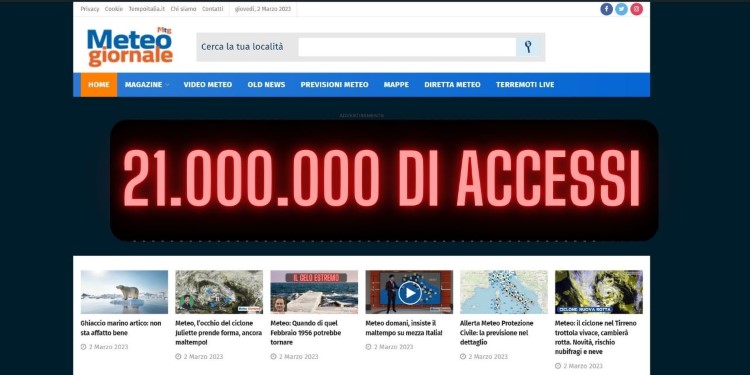Read 'l'occhio del ciclone Juliette' headline

point(219,333)
